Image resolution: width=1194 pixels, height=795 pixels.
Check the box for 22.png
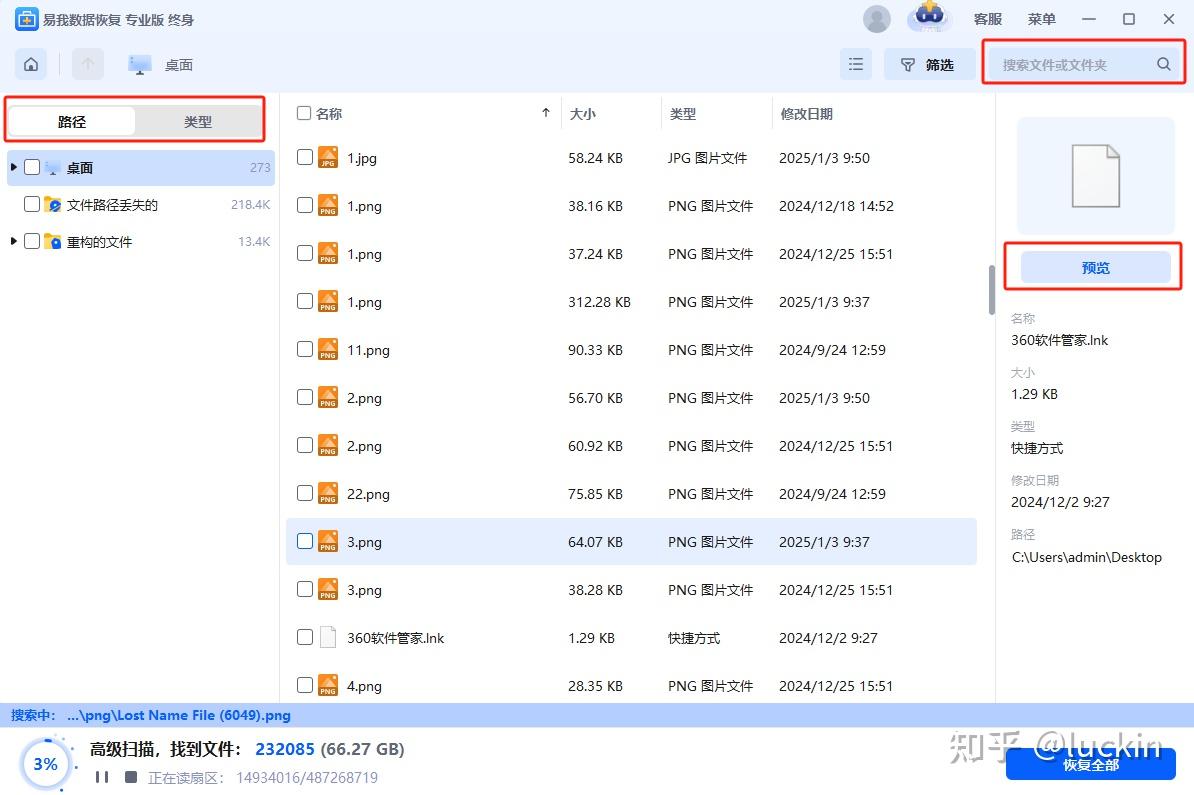pos(305,493)
